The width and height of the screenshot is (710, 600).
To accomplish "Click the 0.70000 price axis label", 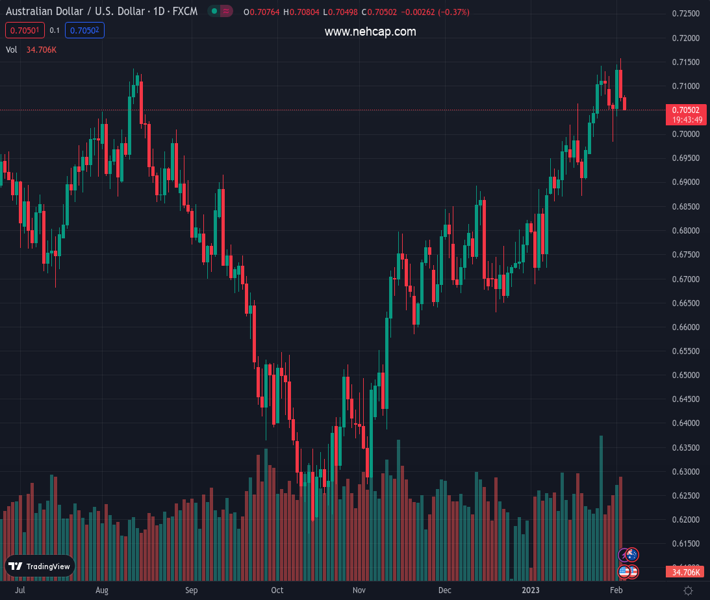I will tap(686, 134).
